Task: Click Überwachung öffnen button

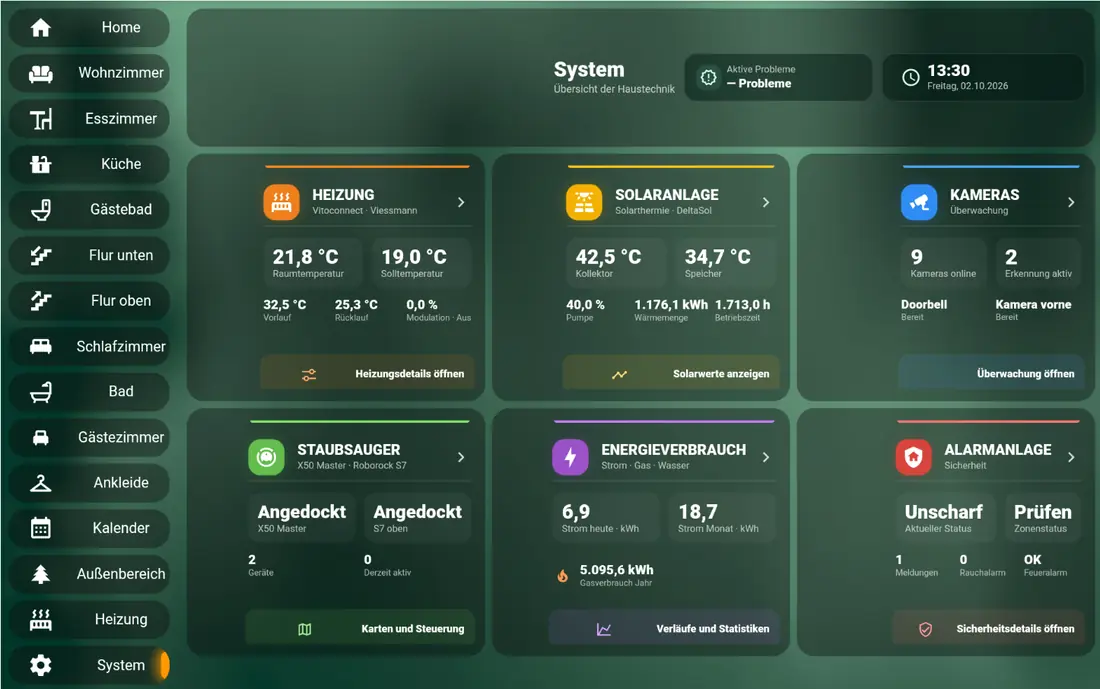Action: click(991, 373)
